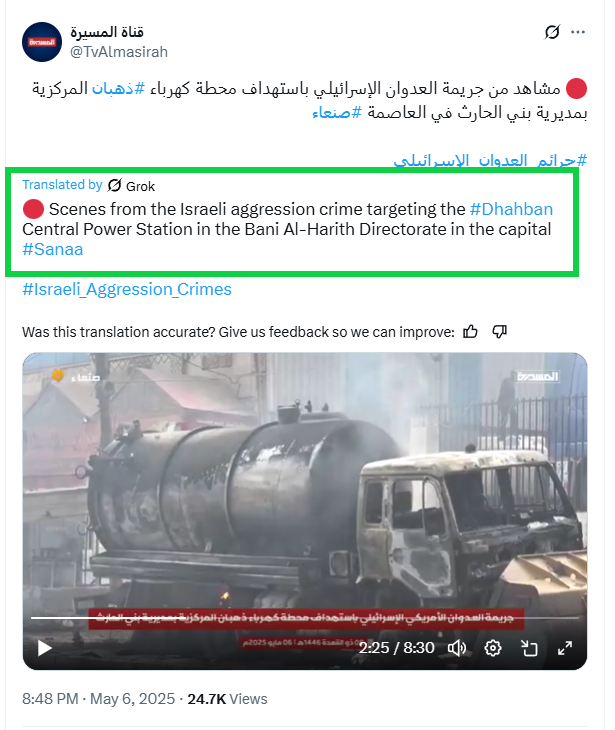The image size is (615, 730).
Task: Open the Arabic #ذهبان hashtag
Action: pos(118,88)
